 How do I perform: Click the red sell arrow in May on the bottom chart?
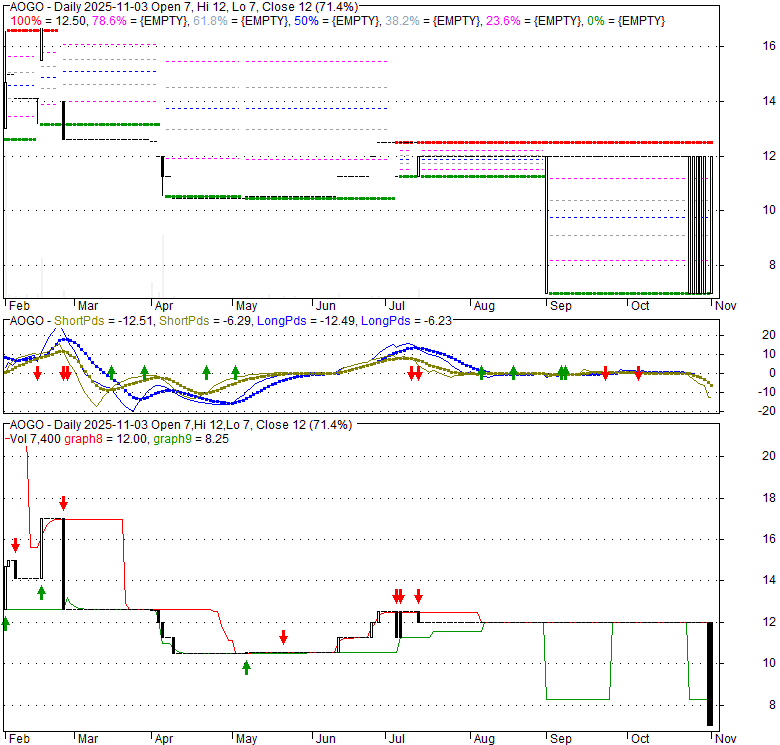(284, 637)
